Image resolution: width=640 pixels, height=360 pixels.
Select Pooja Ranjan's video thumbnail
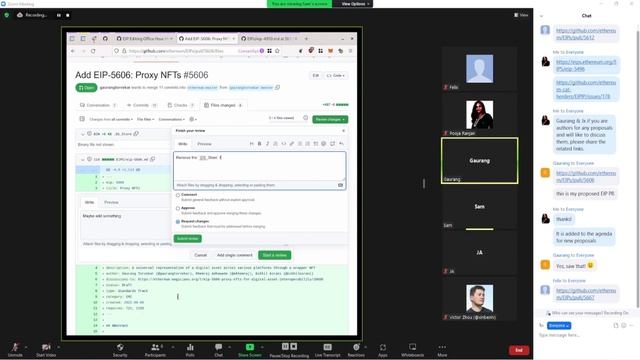[479, 114]
